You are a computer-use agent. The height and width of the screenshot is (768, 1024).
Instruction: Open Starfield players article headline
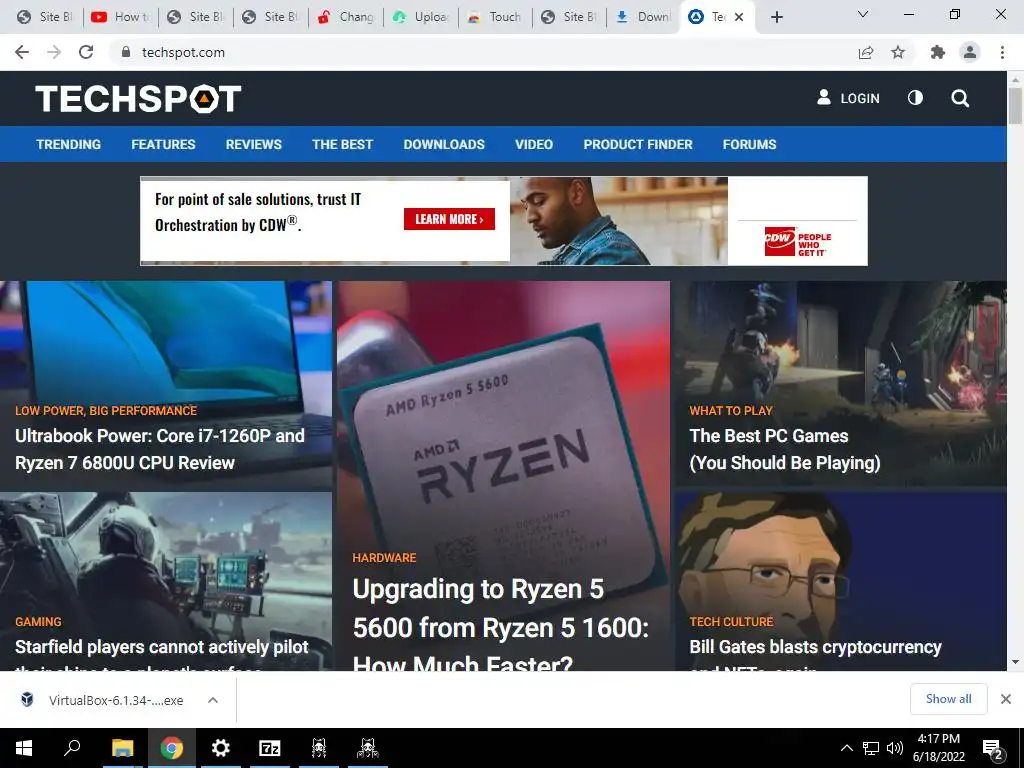[161, 647]
